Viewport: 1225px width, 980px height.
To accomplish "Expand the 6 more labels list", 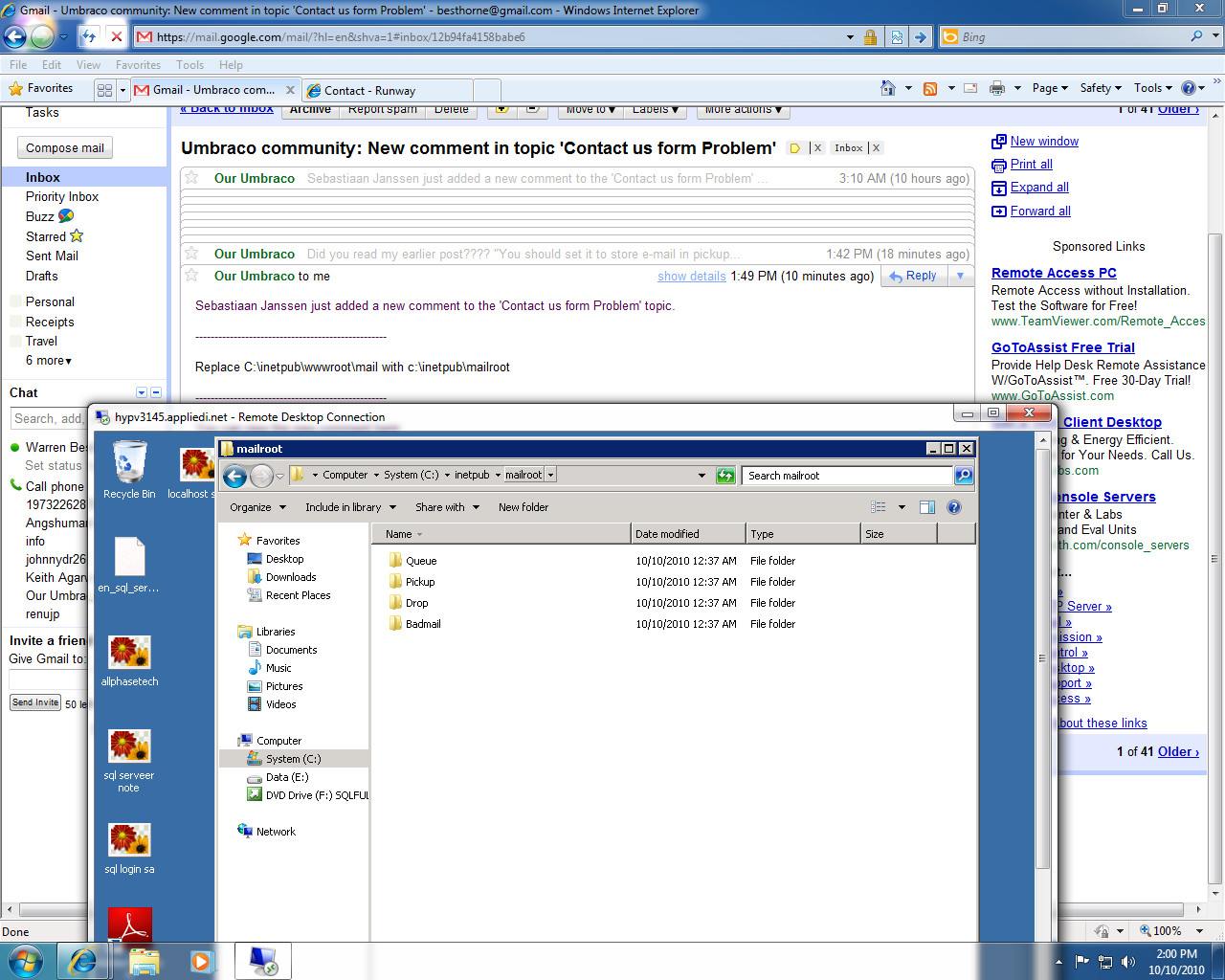I will point(49,361).
